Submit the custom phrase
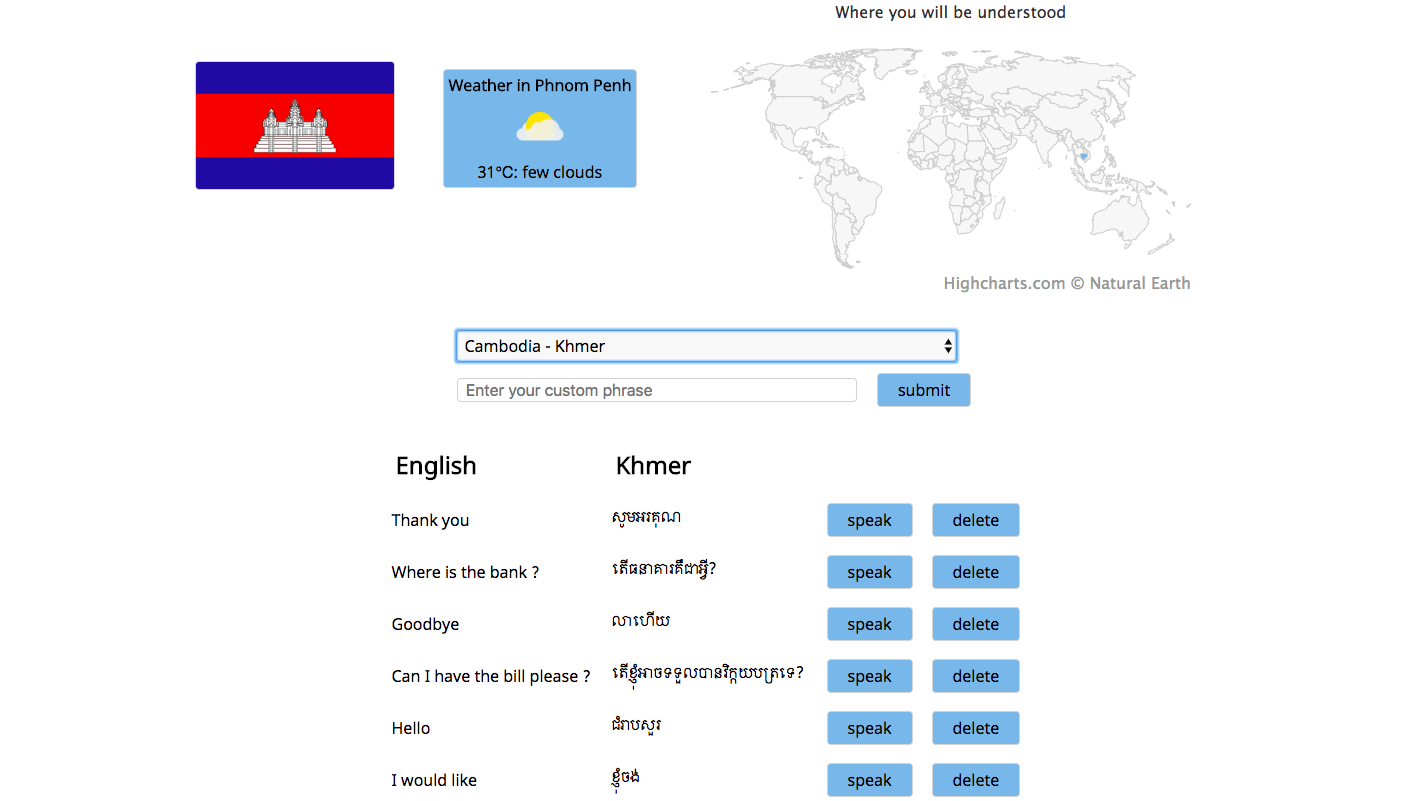1407x801 pixels. point(923,390)
